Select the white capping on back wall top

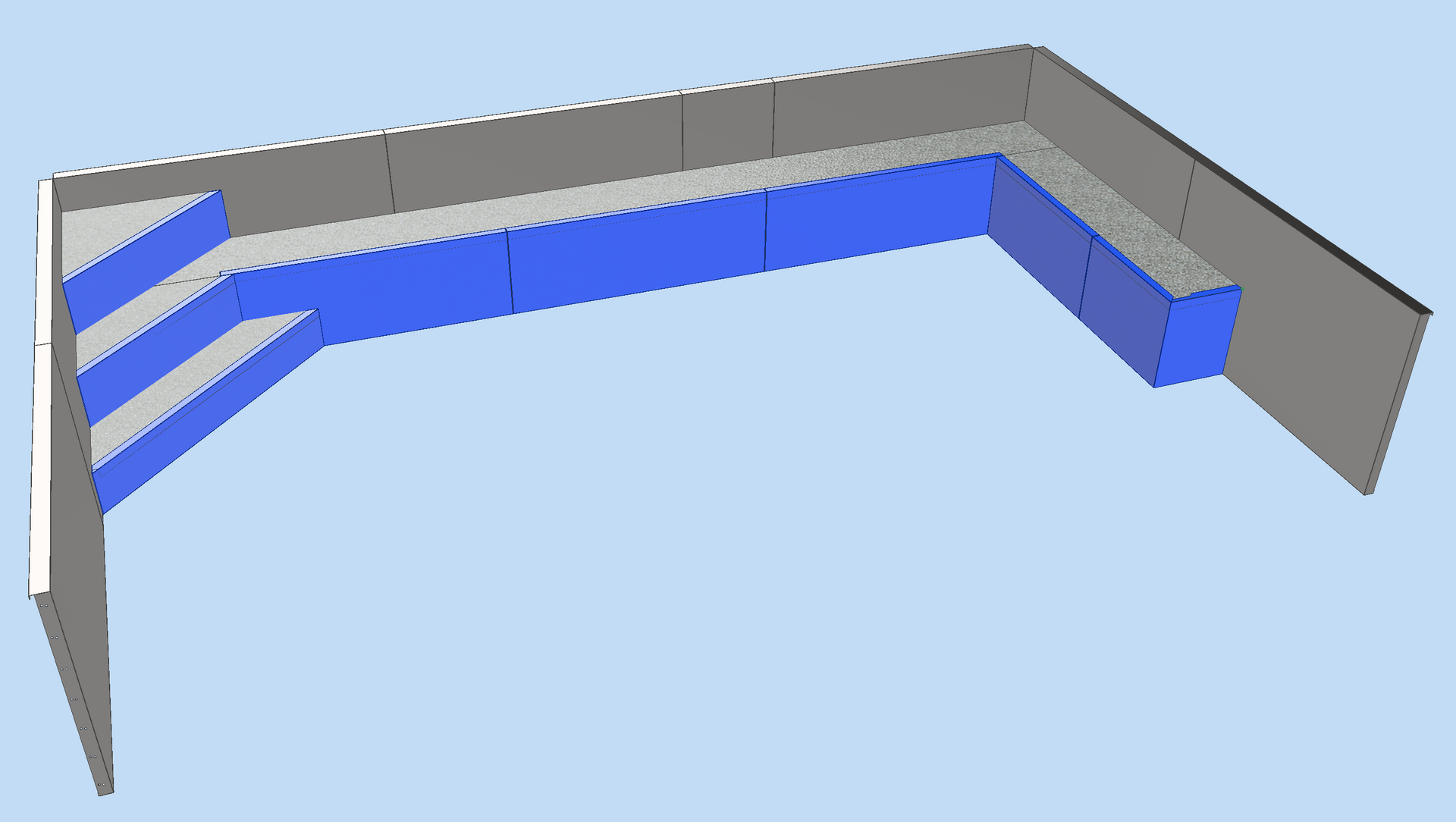(531, 114)
